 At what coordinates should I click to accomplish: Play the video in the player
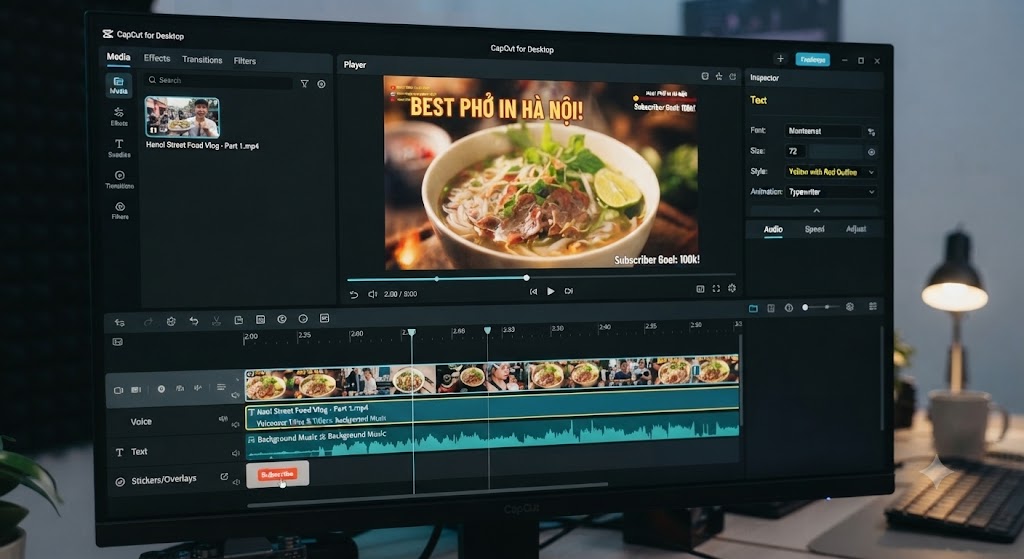point(551,291)
